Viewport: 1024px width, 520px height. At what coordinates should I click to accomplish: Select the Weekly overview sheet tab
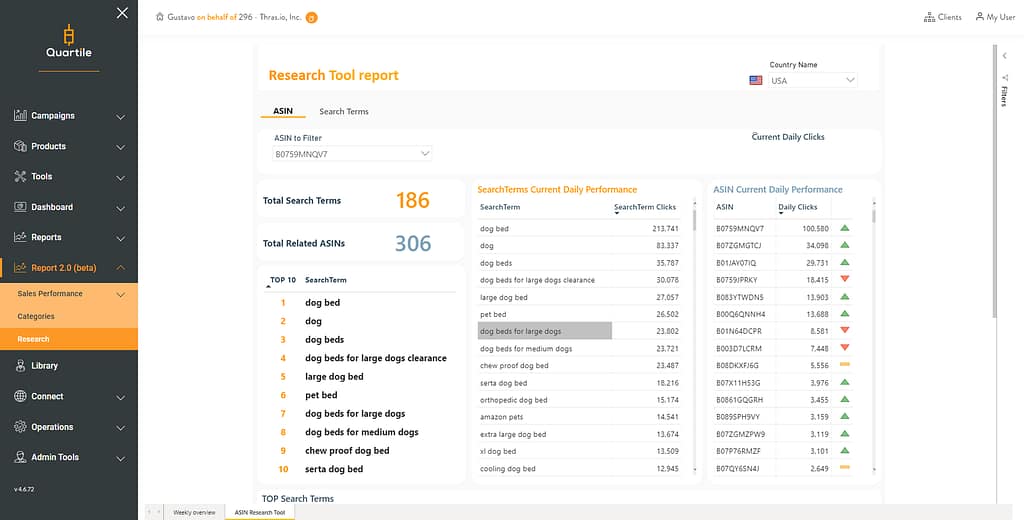point(195,512)
